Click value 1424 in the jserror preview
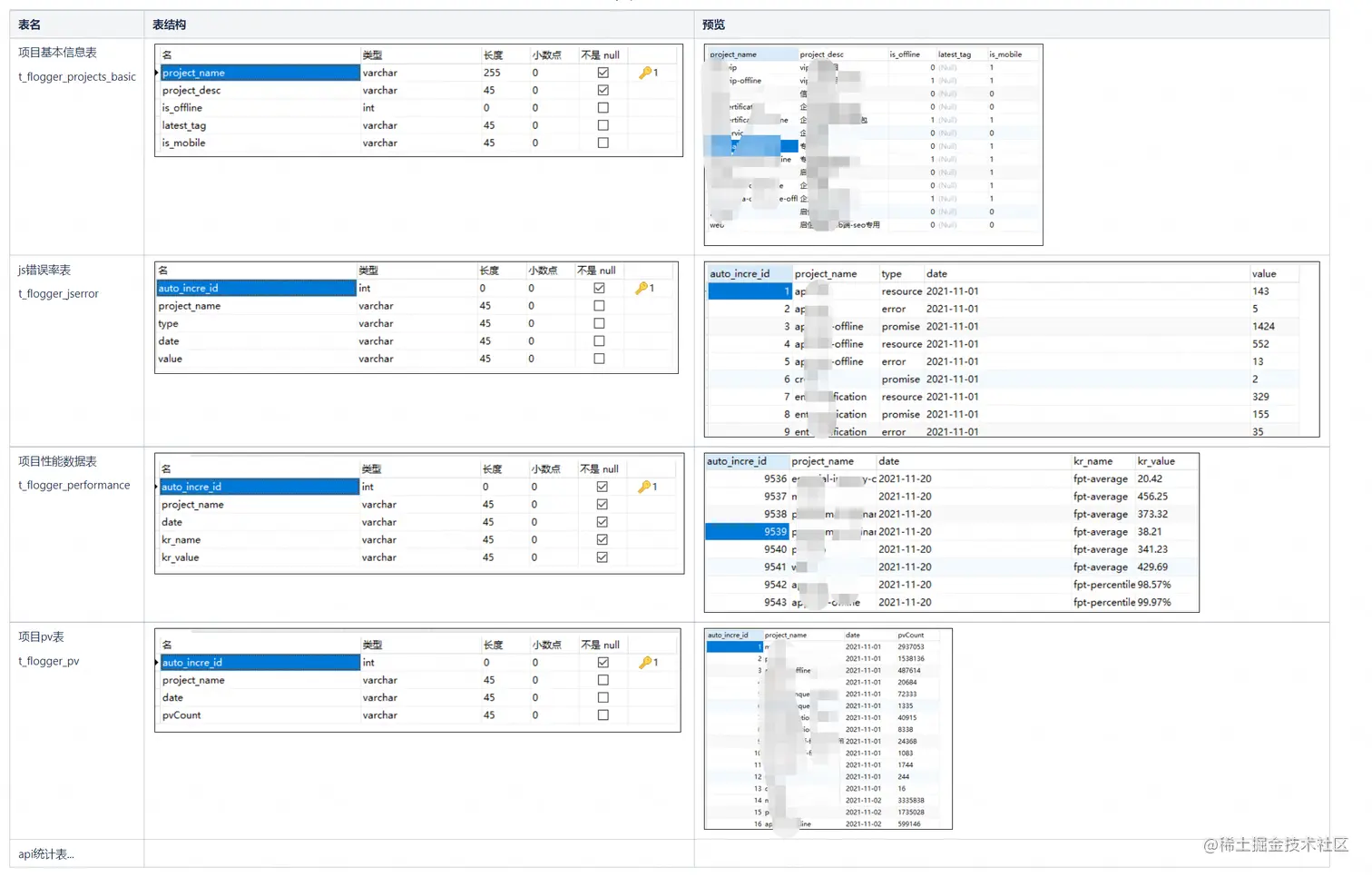Image resolution: width=1372 pixels, height=877 pixels. [1263, 327]
